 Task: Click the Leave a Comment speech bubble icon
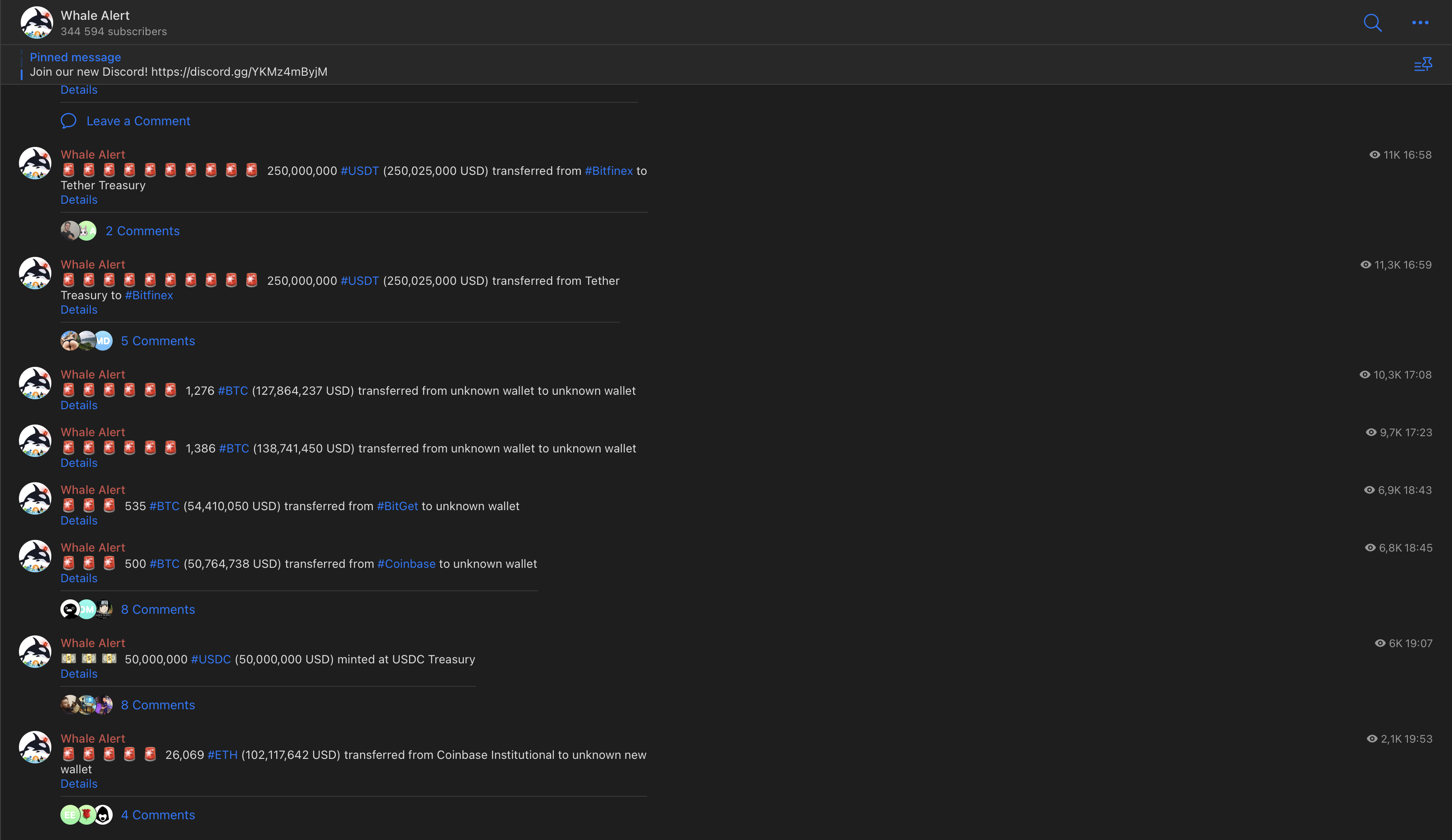click(x=68, y=121)
